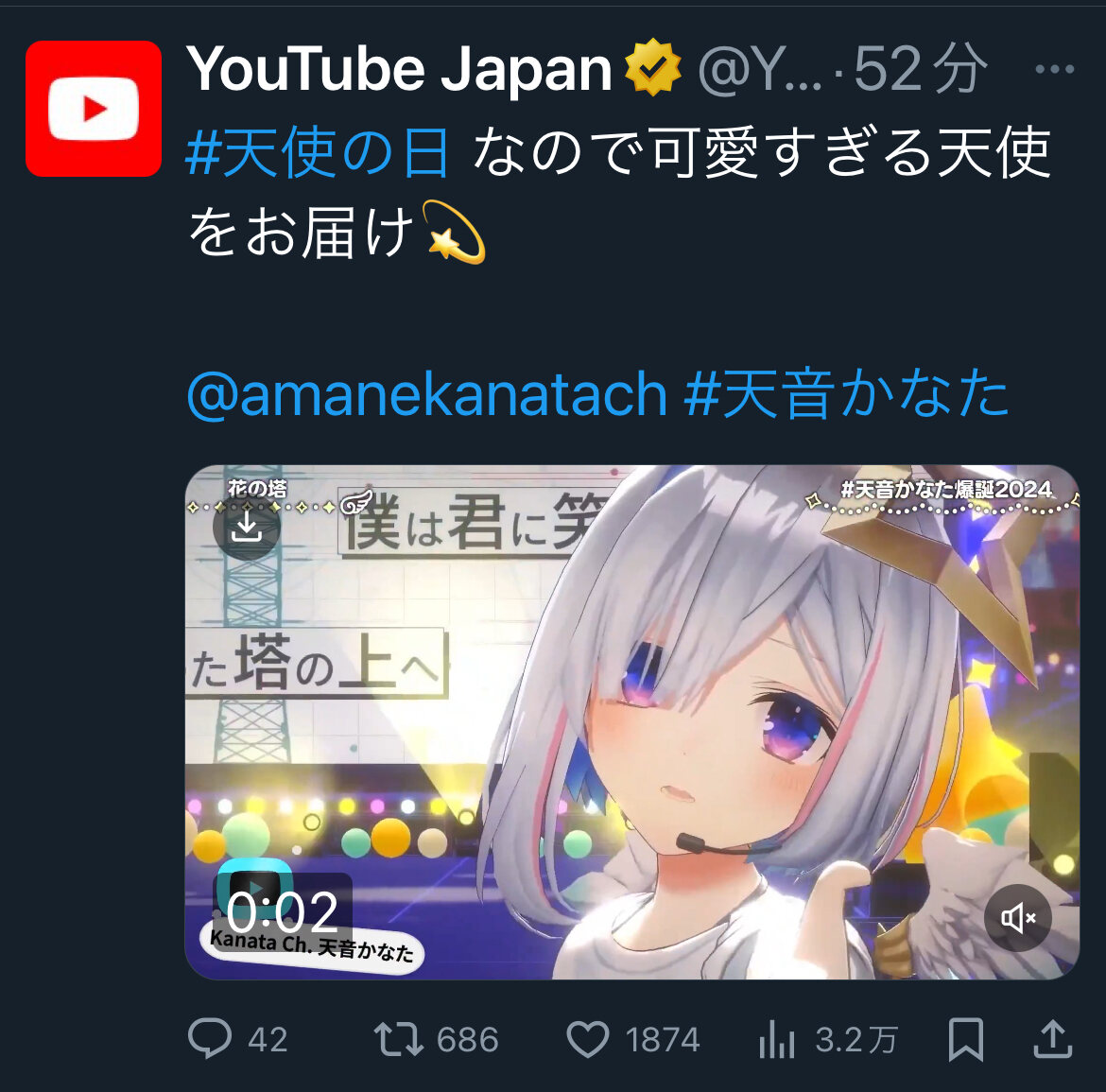1106x1092 pixels.
Task: Click the gold verified badge
Action: pyautogui.click(x=653, y=68)
